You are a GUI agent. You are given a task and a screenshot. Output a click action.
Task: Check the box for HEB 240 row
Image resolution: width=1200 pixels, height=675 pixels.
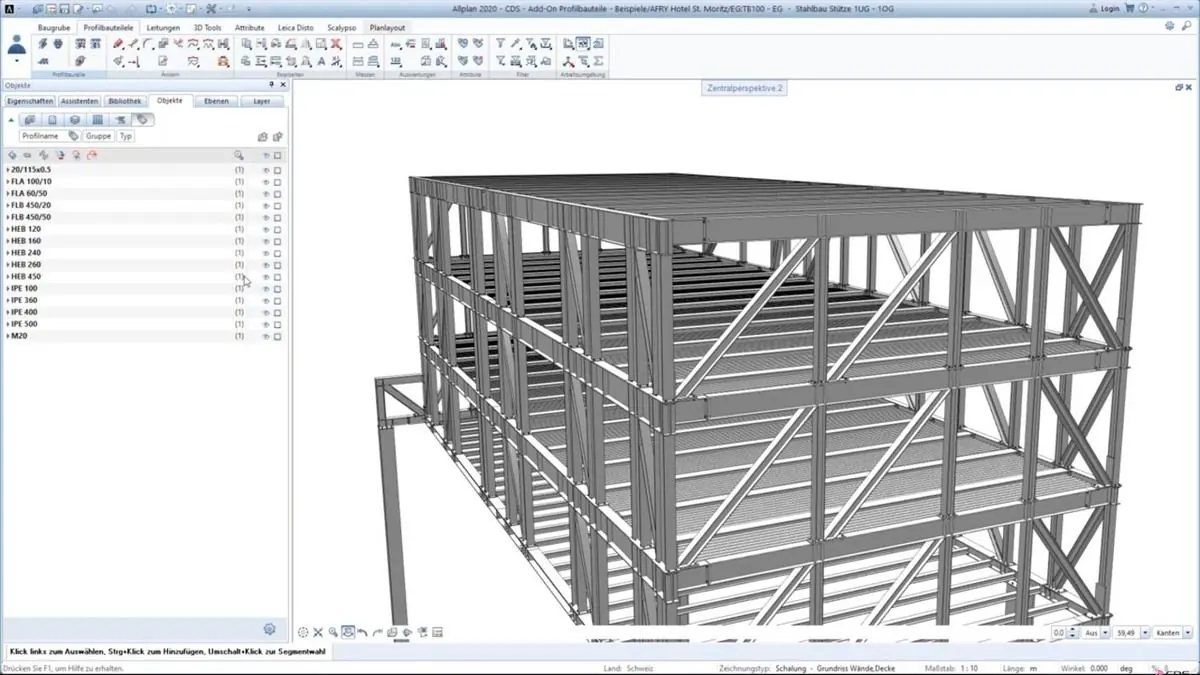(x=278, y=253)
